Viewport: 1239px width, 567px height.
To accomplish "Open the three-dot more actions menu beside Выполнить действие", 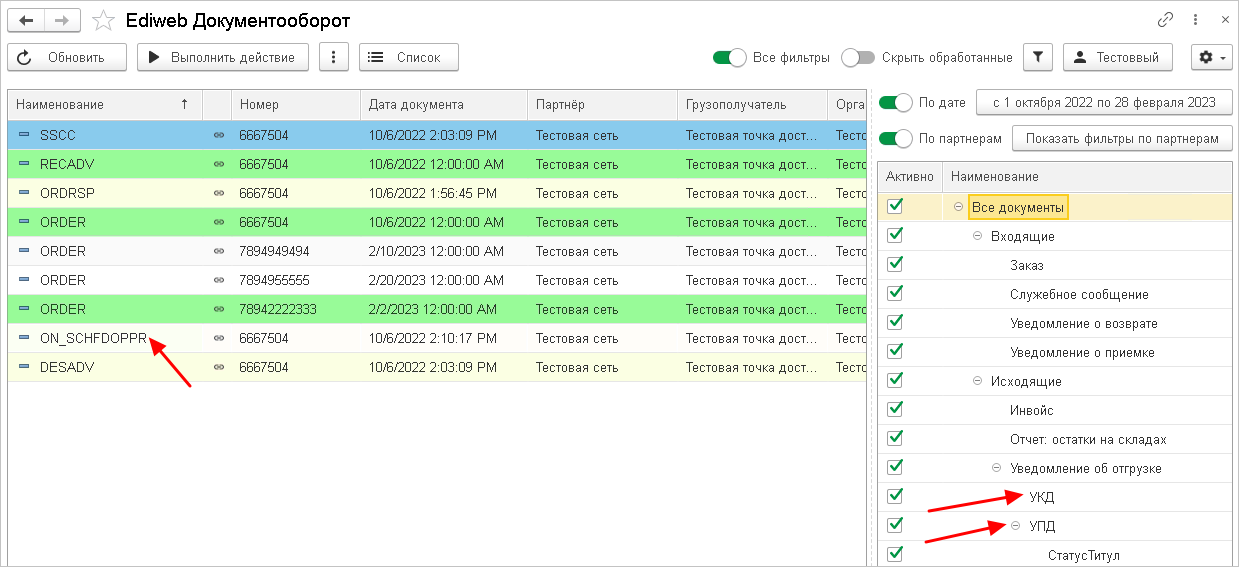I will [333, 58].
